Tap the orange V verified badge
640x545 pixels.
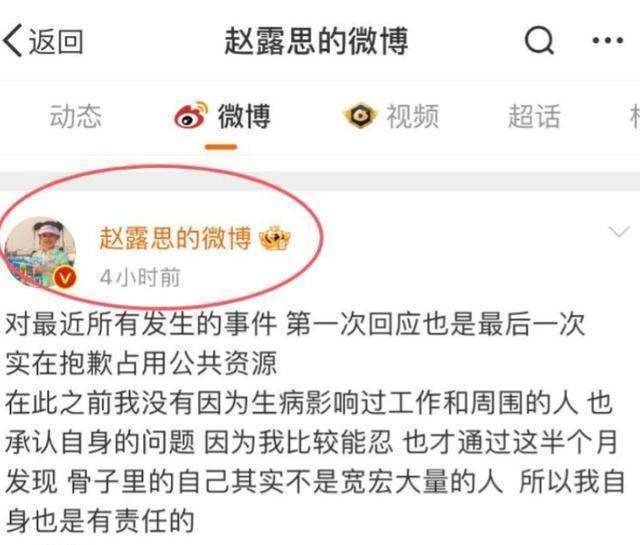pyautogui.click(x=65, y=278)
